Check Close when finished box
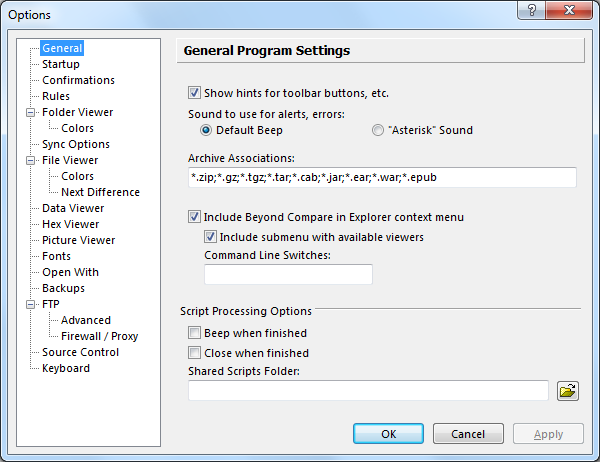The image size is (600, 462). (x=195, y=353)
